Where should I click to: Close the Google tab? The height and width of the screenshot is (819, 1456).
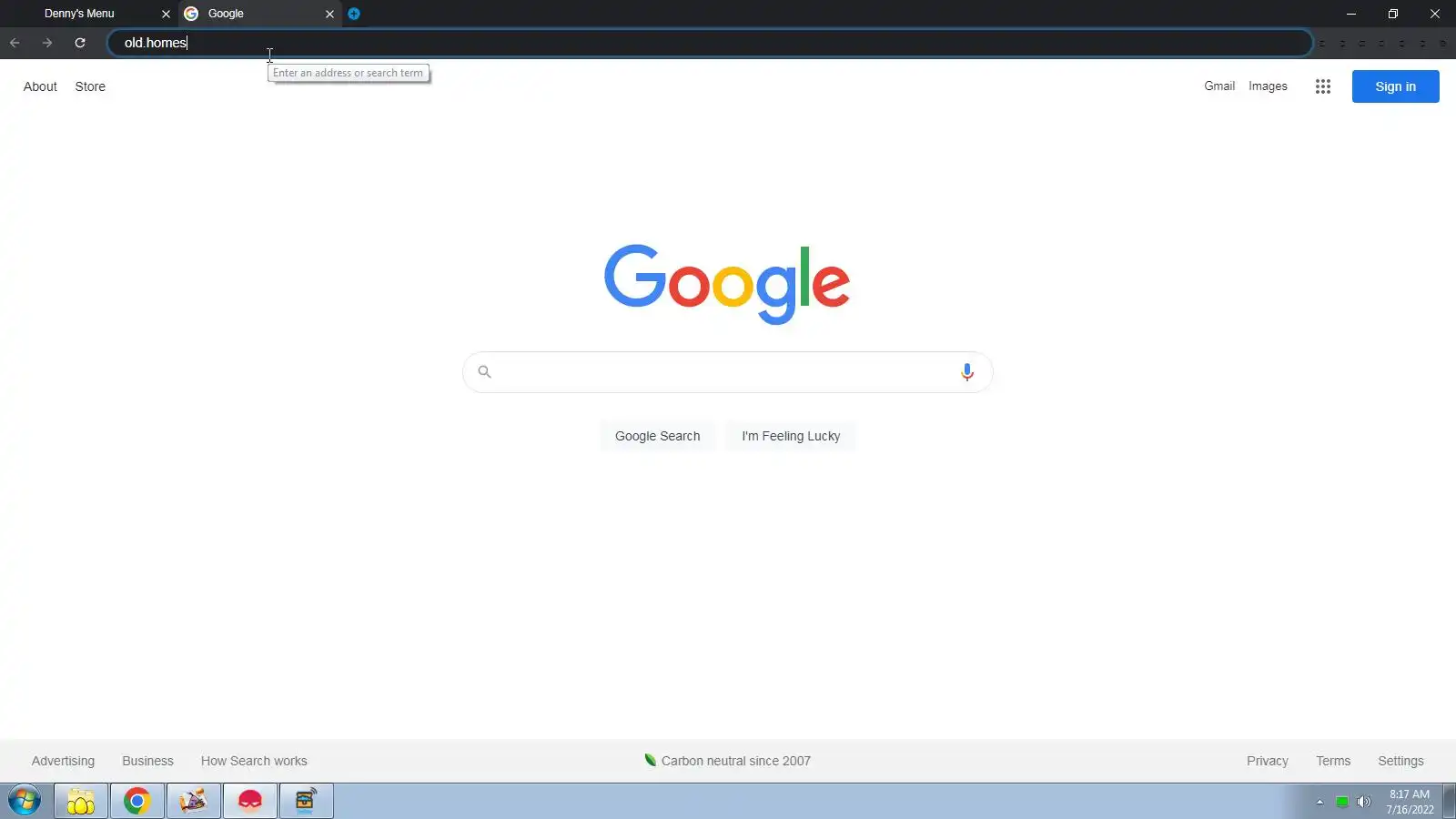point(329,14)
